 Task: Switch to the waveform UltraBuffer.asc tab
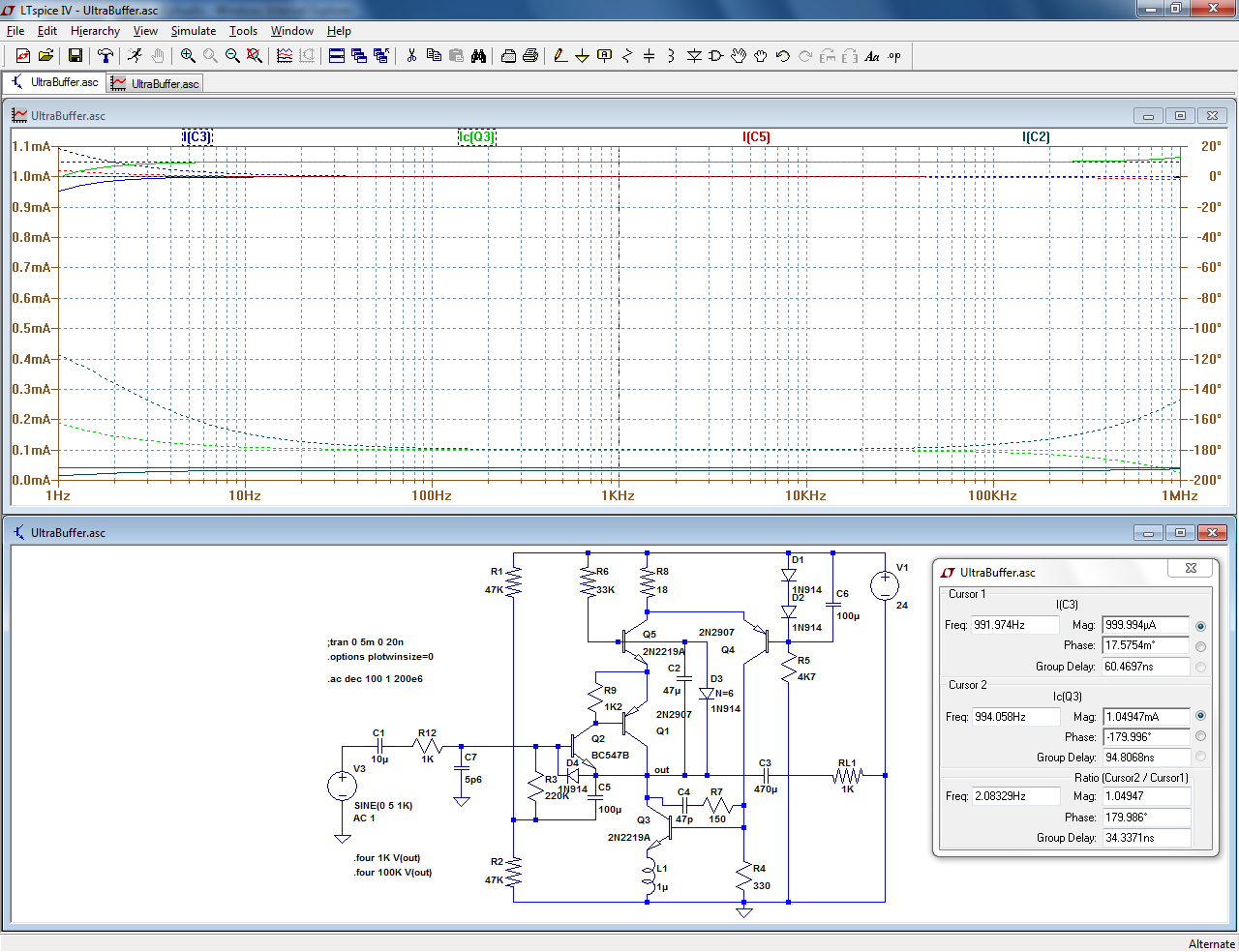[x=156, y=83]
